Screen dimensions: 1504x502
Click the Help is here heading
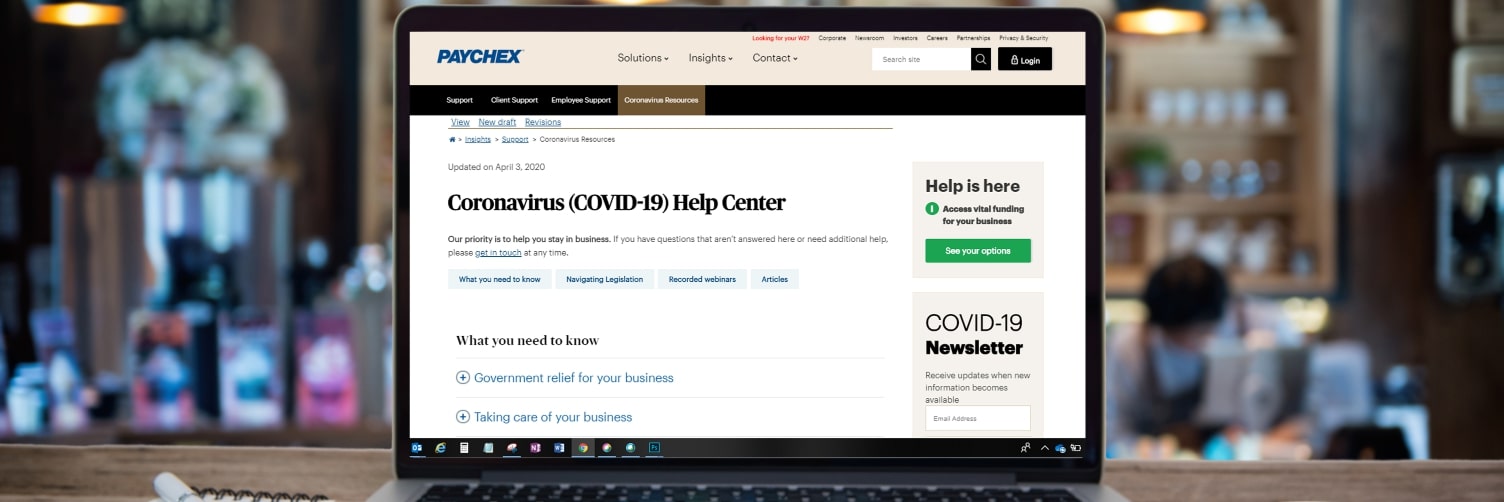point(972,186)
